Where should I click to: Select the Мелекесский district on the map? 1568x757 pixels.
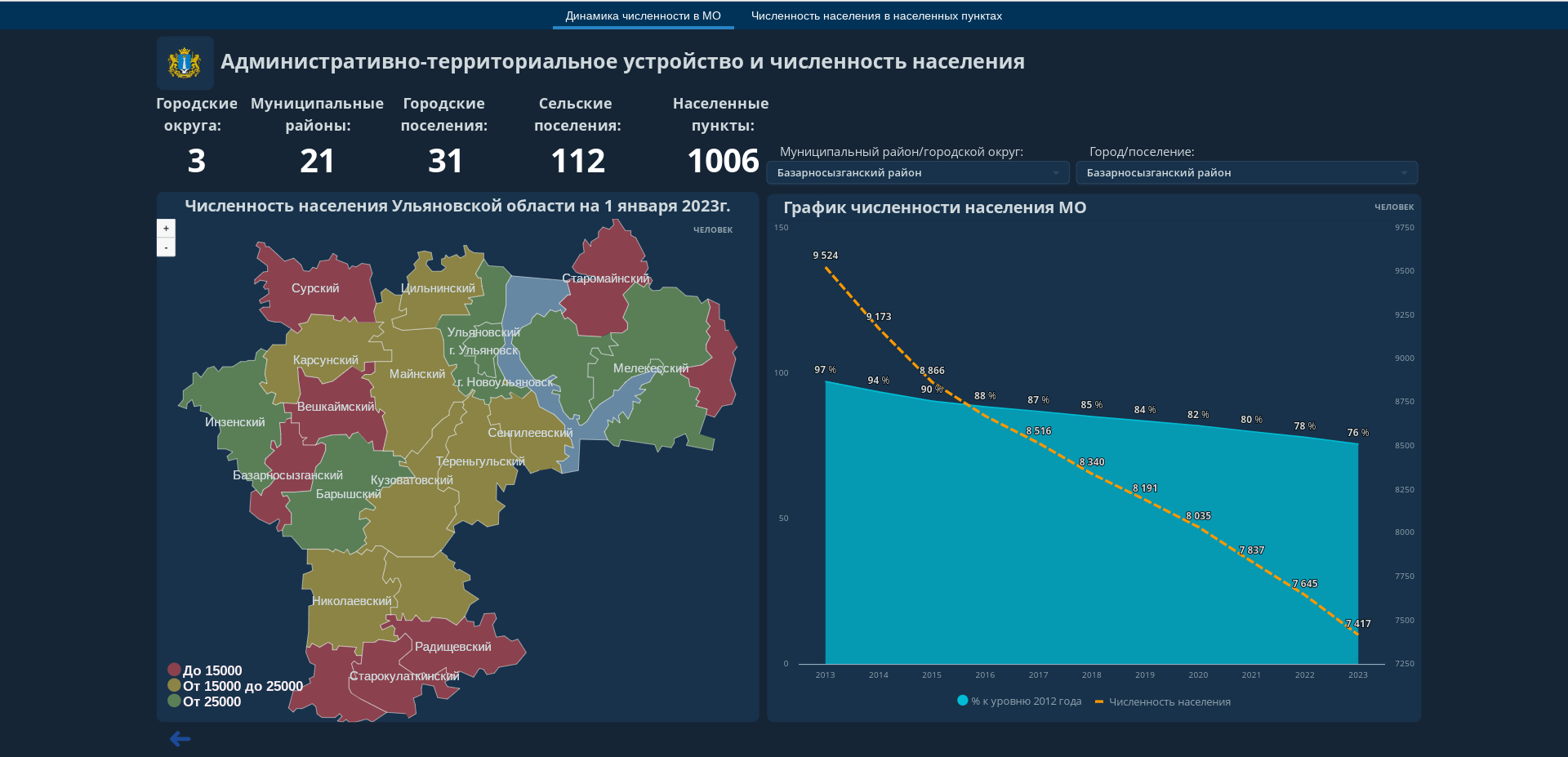(651, 368)
